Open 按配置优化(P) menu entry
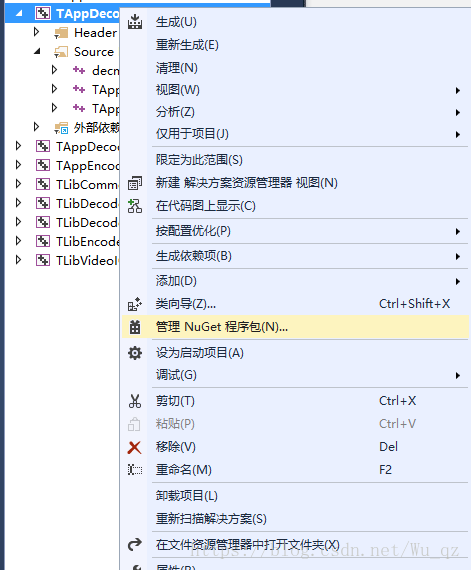The width and height of the screenshot is (471, 570). [x=295, y=231]
